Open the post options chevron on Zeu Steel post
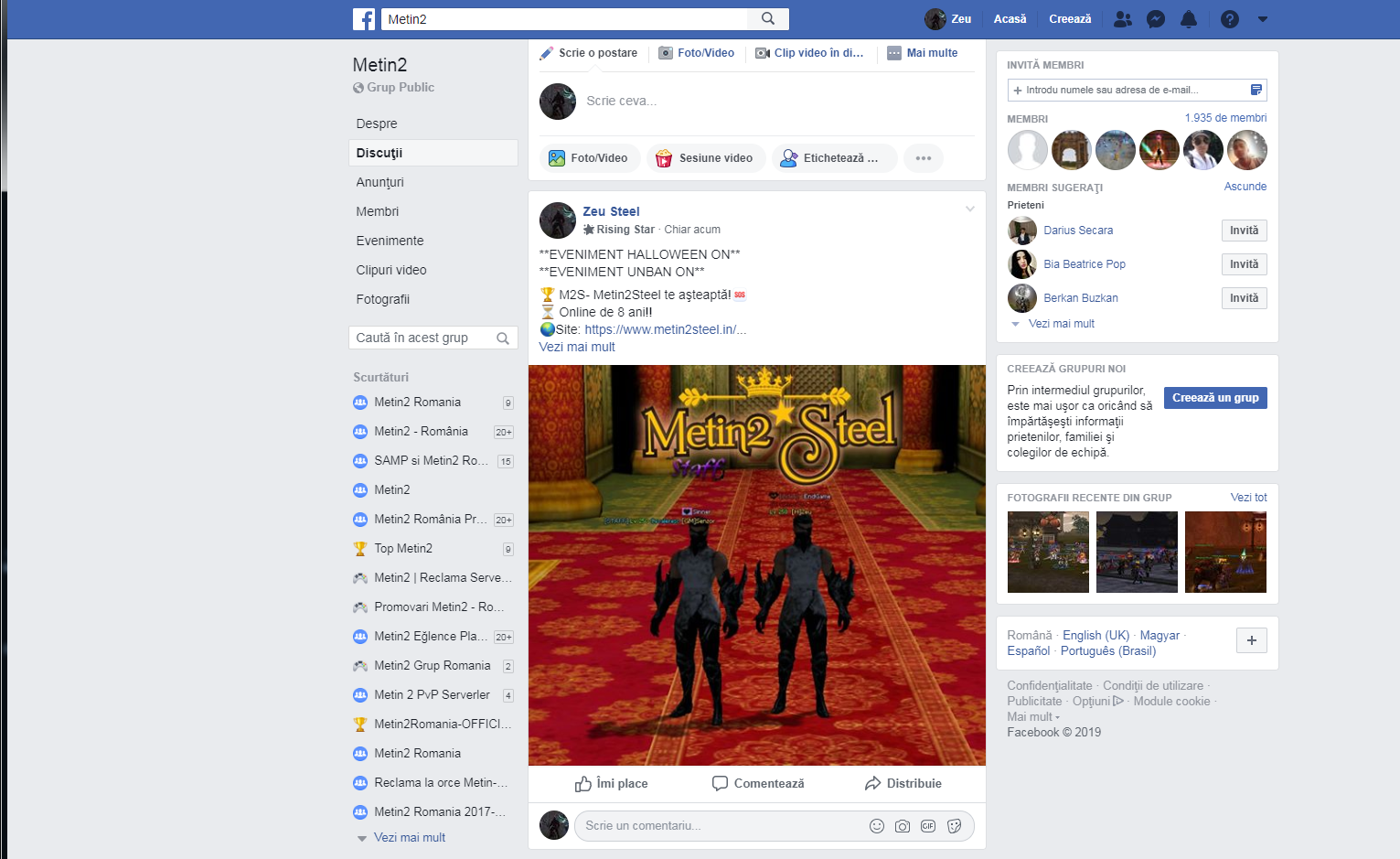The image size is (1400, 859). tap(970, 209)
